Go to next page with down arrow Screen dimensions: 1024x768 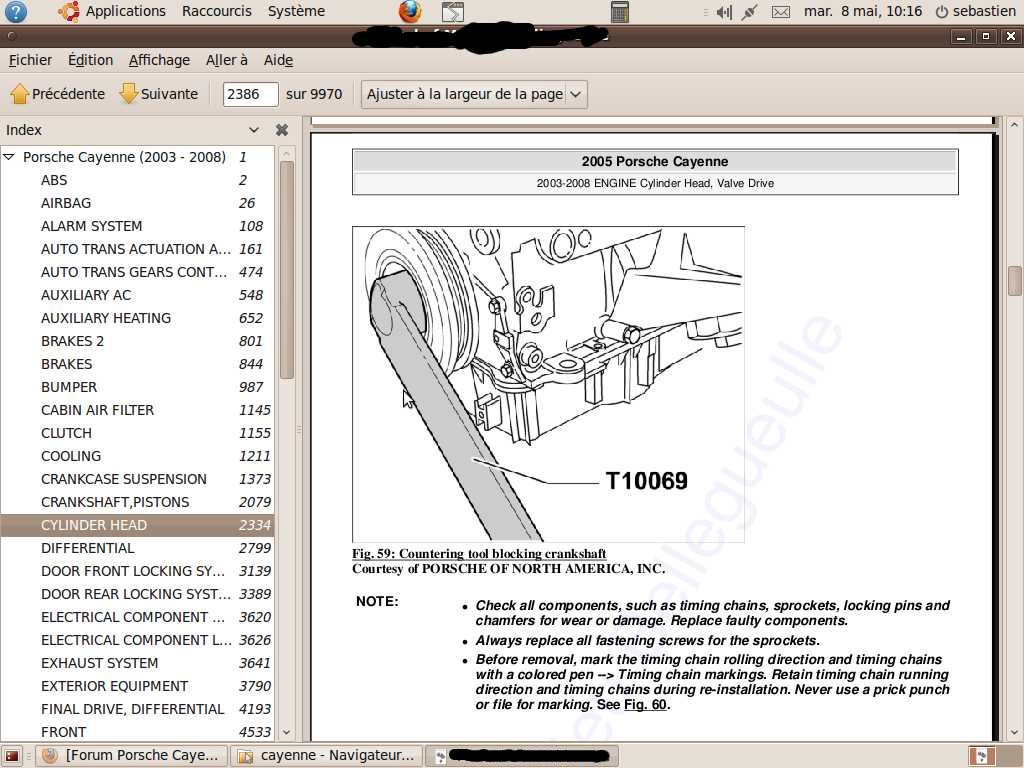click(129, 94)
